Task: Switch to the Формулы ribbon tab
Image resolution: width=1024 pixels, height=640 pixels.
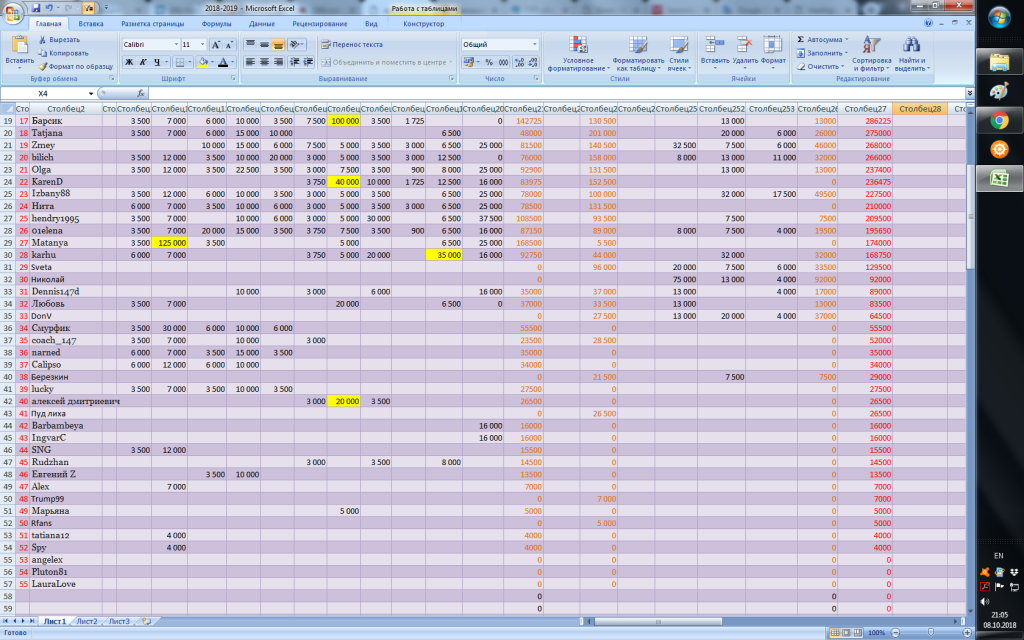Action: (x=216, y=22)
